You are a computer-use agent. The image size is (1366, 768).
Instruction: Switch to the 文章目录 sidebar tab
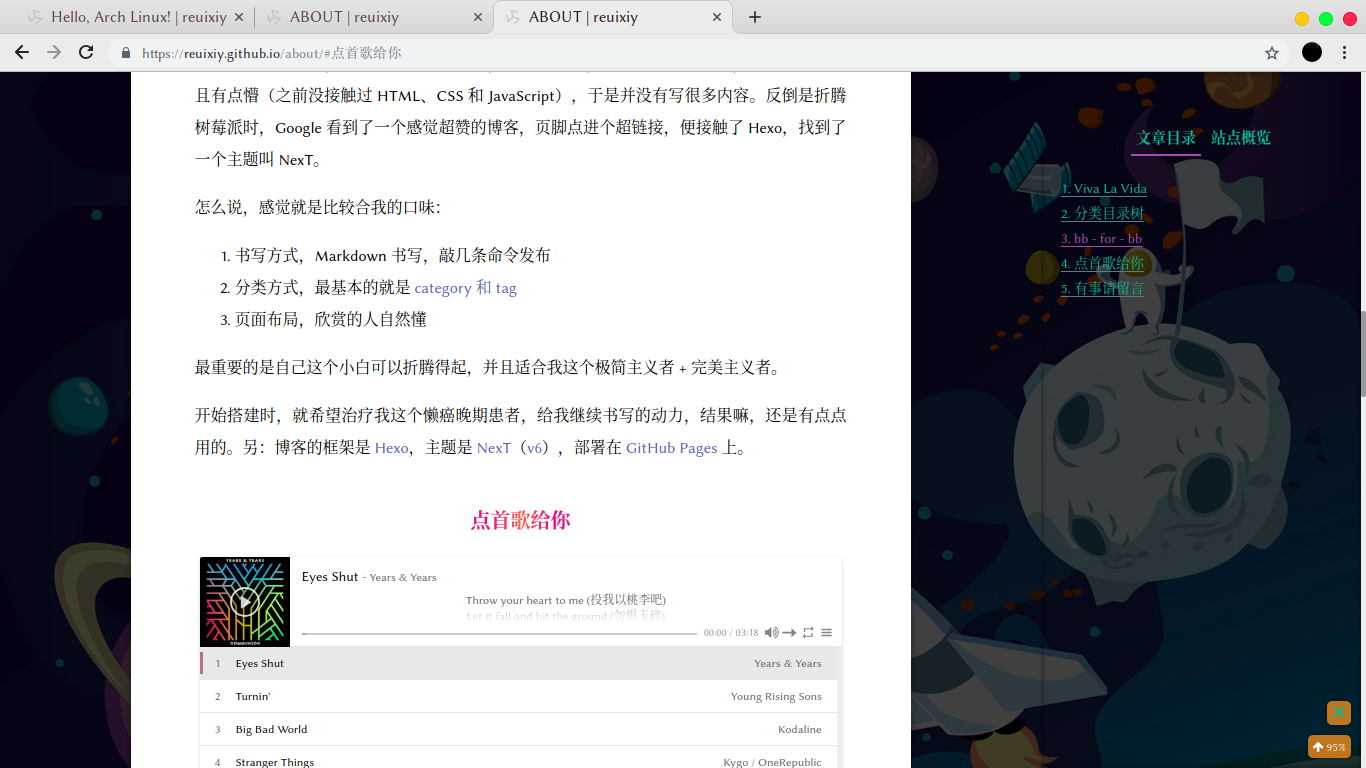coord(1166,138)
